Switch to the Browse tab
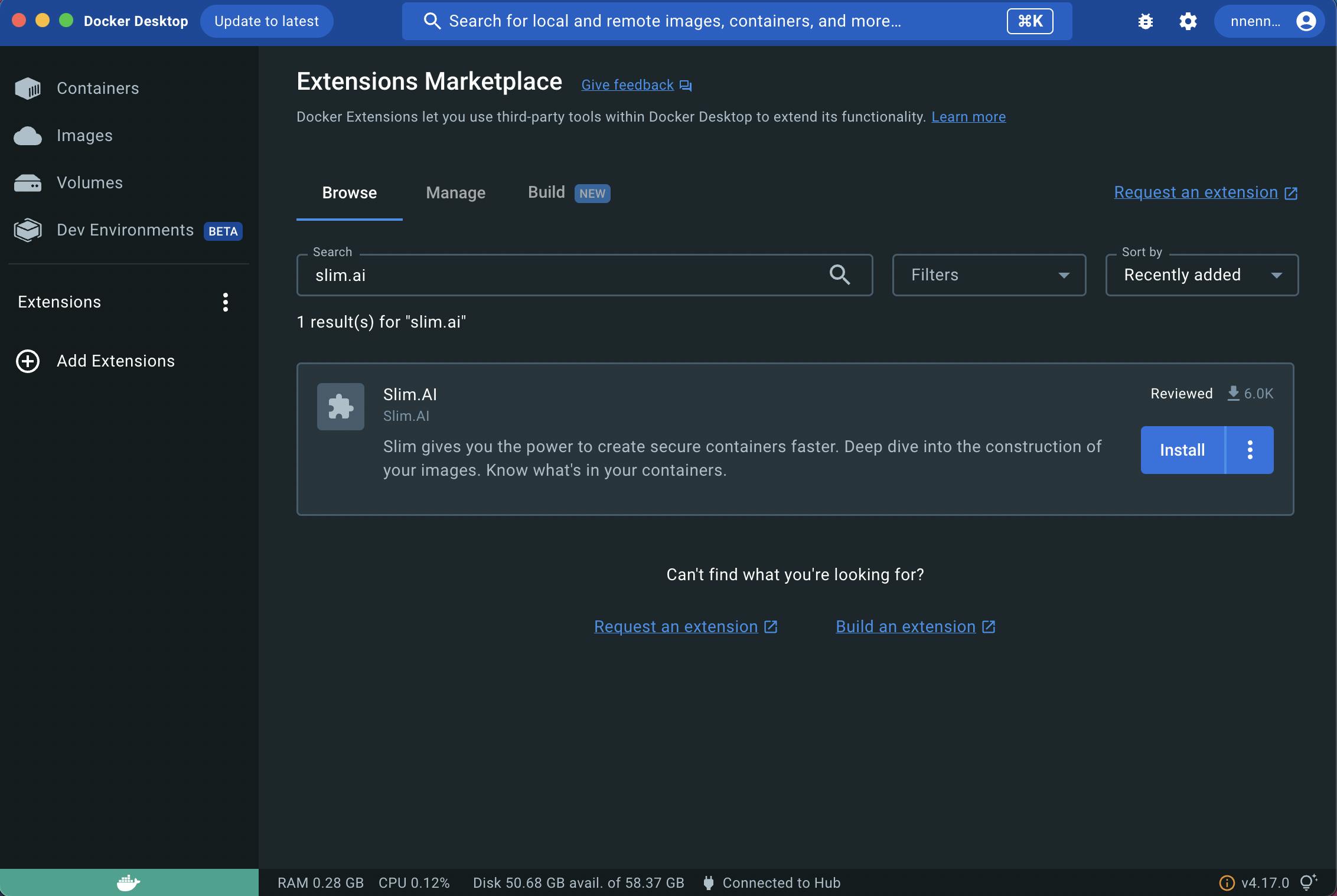 pyautogui.click(x=350, y=193)
